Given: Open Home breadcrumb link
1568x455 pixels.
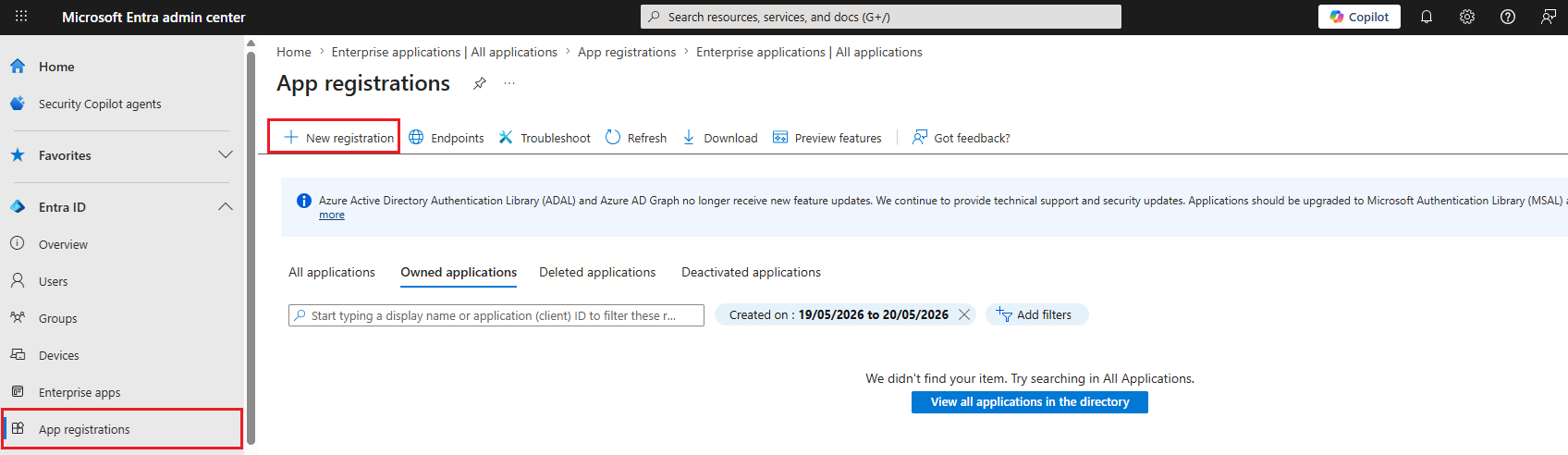Looking at the screenshot, I should [x=294, y=52].
